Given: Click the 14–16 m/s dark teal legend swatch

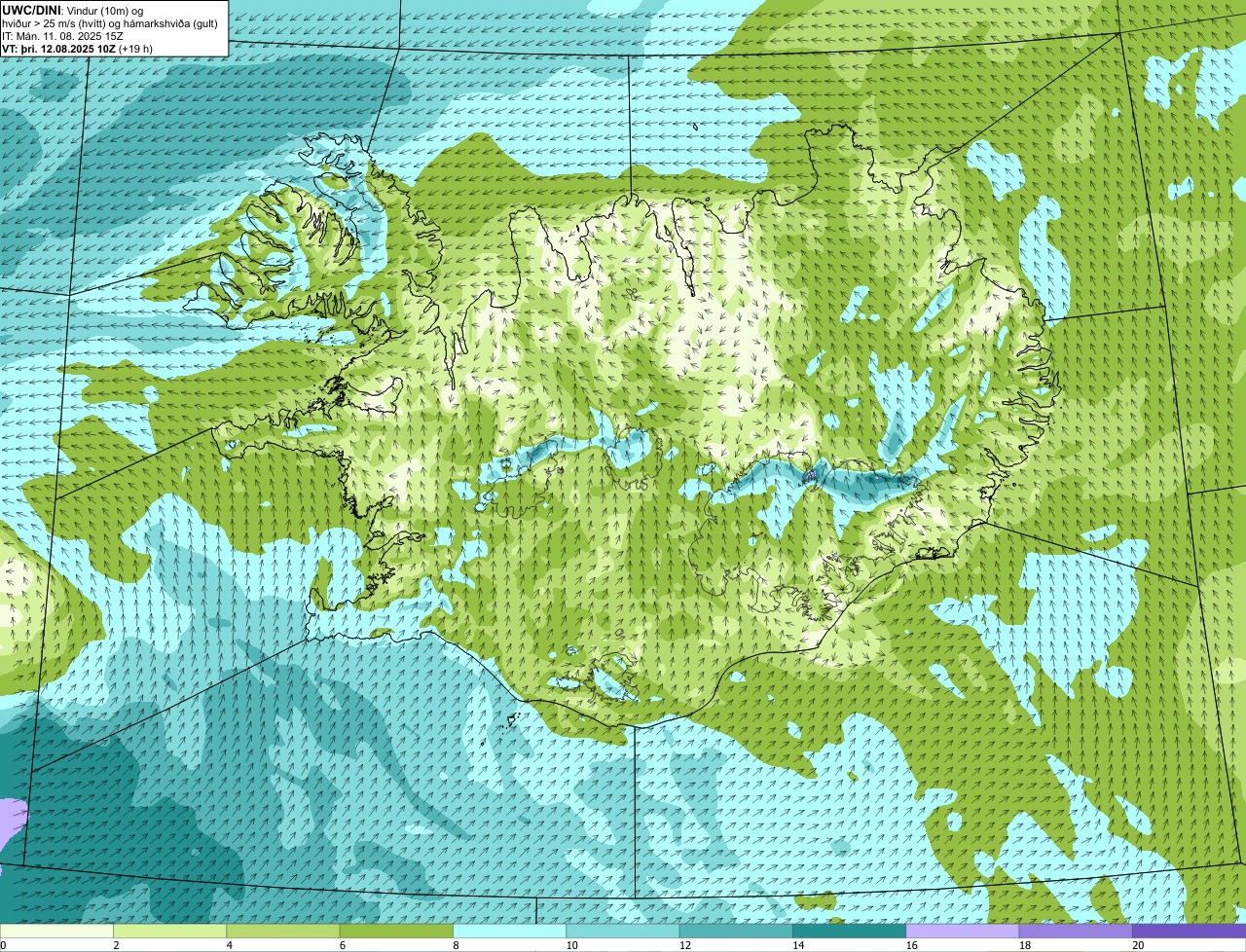Looking at the screenshot, I should [x=849, y=932].
